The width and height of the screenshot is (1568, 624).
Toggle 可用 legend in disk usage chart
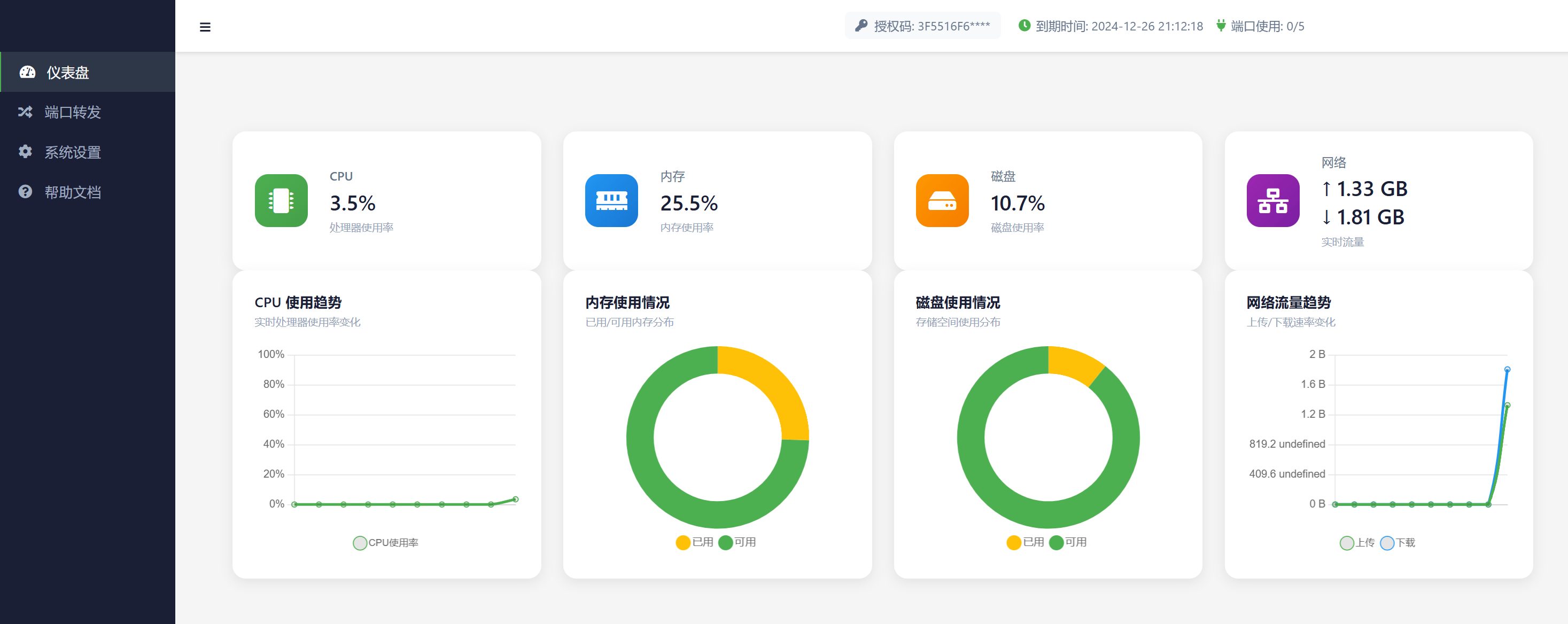click(x=1068, y=542)
